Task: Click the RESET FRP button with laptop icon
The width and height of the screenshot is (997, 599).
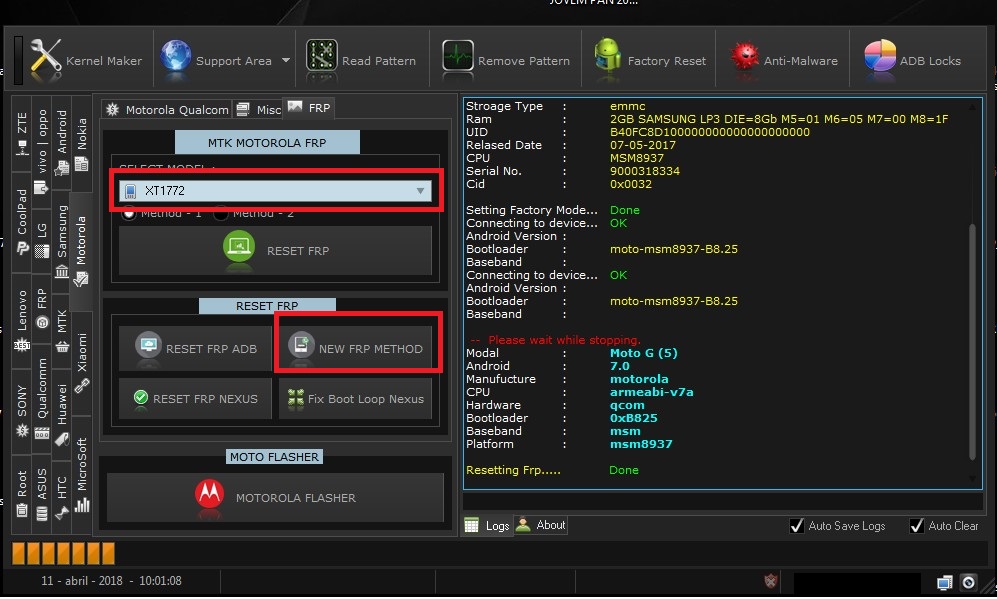Action: (275, 251)
